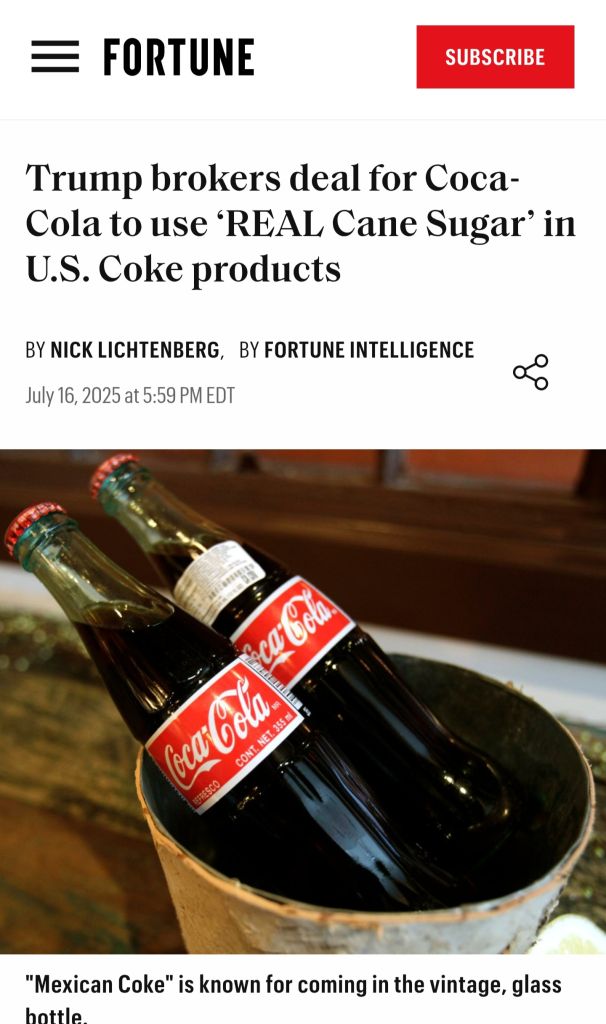The image size is (606, 1024).
Task: Click 'REAL Cane Sugar' in the headline
Action: (375, 224)
